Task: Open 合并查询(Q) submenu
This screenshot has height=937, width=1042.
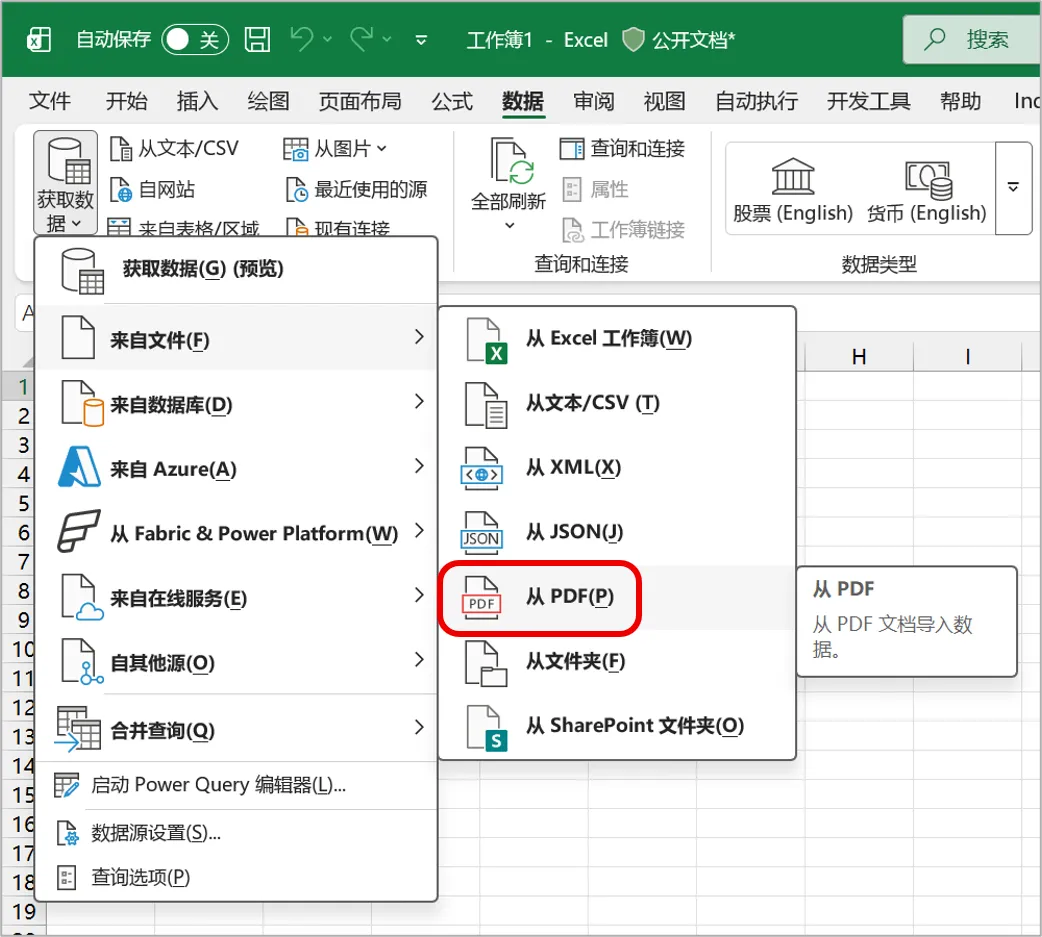Action: click(236, 729)
